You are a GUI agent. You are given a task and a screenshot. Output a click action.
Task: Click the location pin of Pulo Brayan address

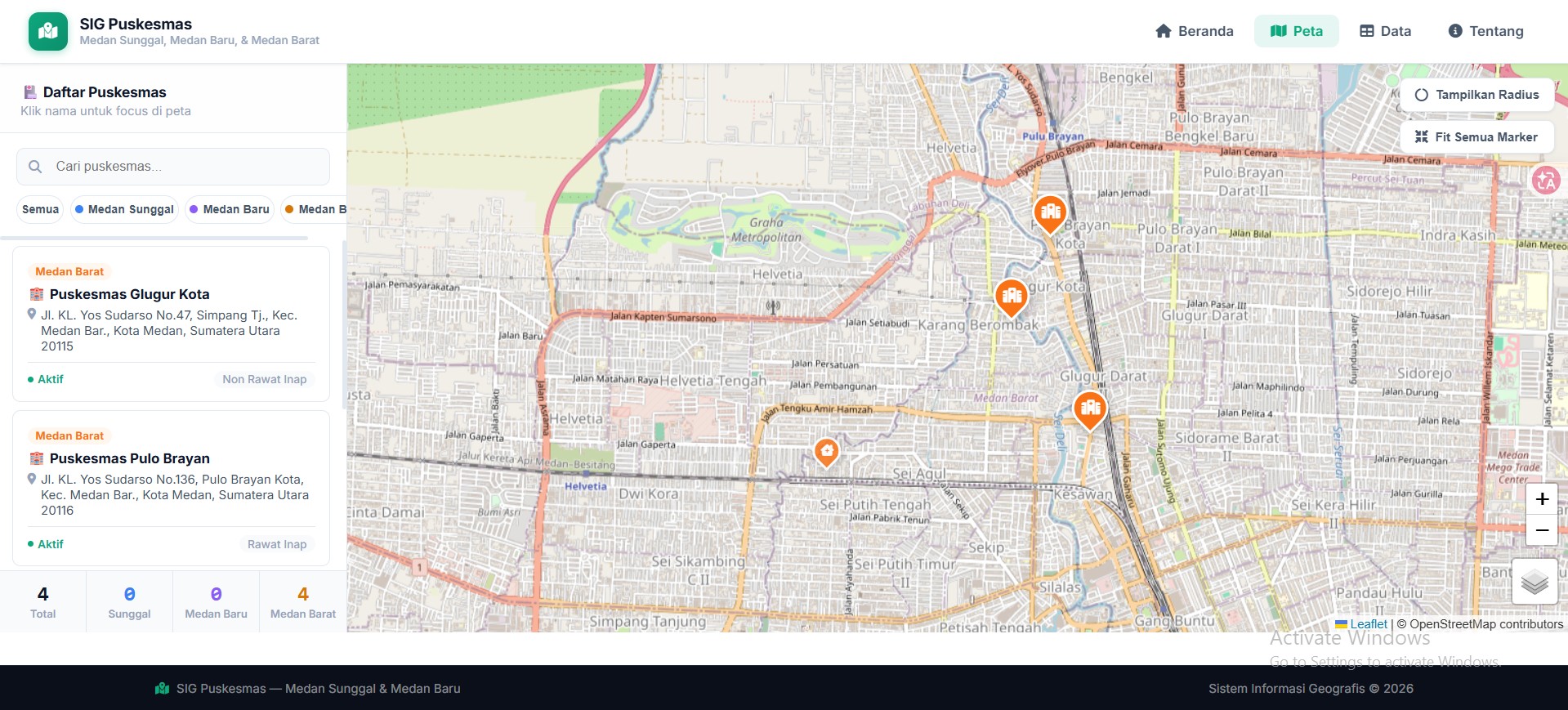coord(32,479)
